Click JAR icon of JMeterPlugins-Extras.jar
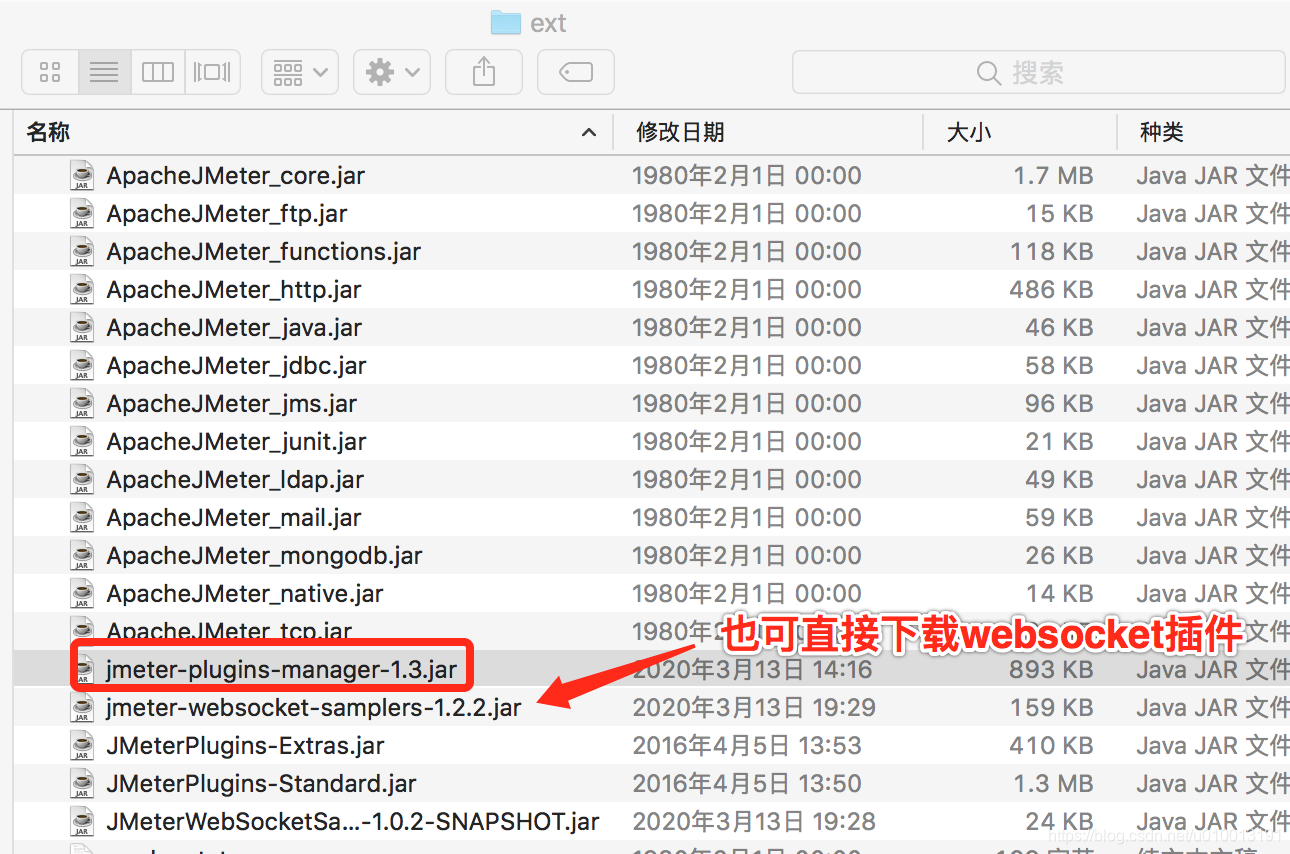This screenshot has width=1290, height=854. pyautogui.click(x=82, y=746)
